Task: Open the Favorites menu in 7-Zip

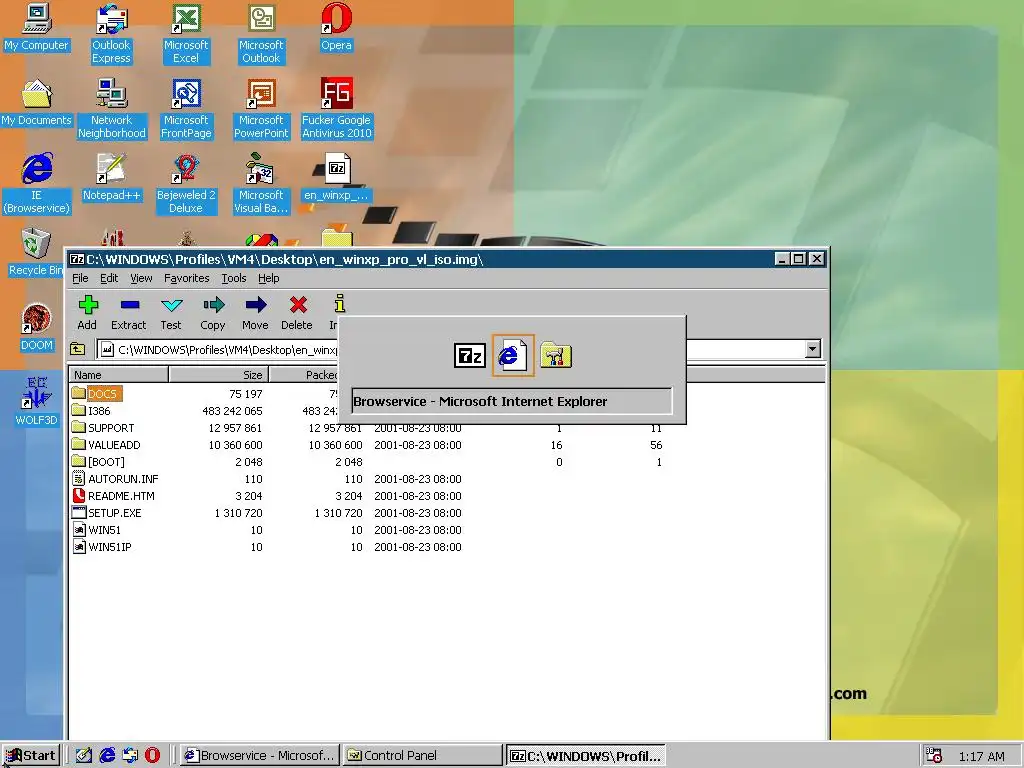Action: [187, 278]
